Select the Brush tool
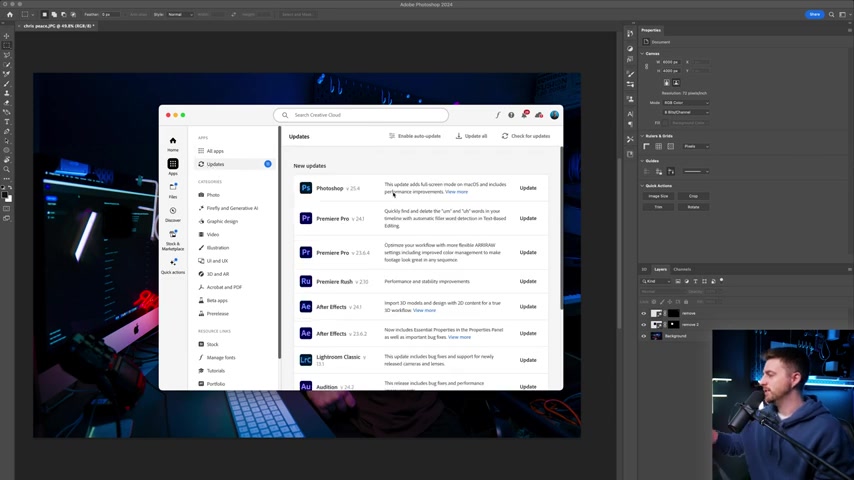Image resolution: width=854 pixels, height=480 pixels. (7, 84)
